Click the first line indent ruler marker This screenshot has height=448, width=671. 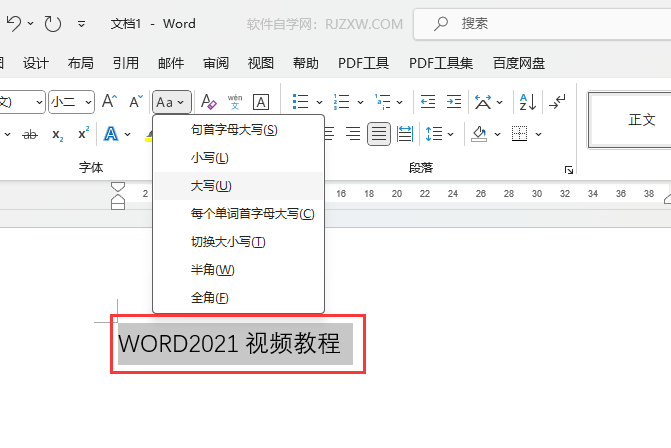118,187
